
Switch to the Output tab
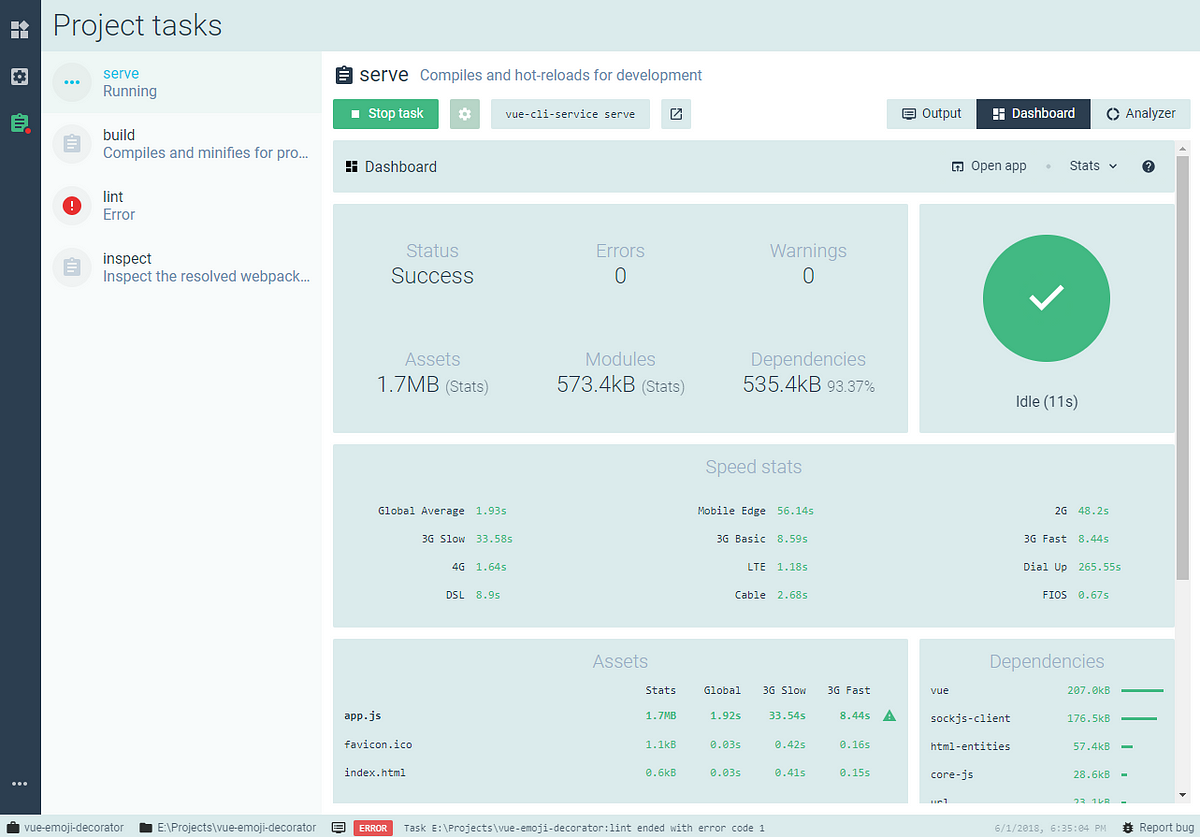click(x=931, y=114)
